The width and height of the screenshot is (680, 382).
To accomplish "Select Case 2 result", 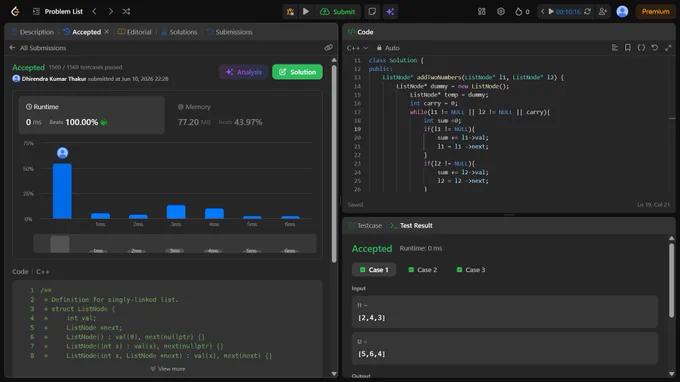I will tap(422, 270).
